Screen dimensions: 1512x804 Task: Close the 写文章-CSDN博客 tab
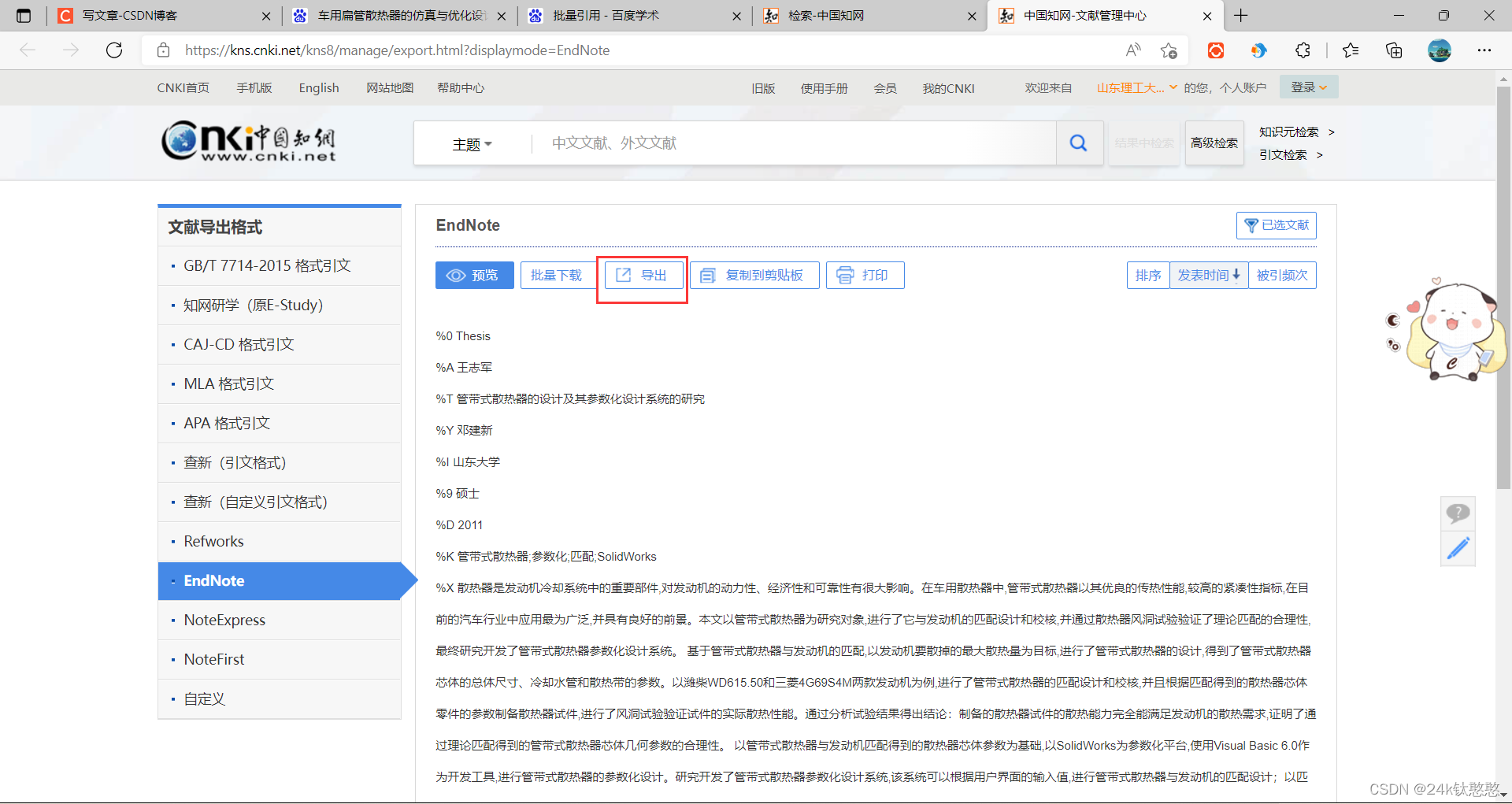pyautogui.click(x=266, y=16)
